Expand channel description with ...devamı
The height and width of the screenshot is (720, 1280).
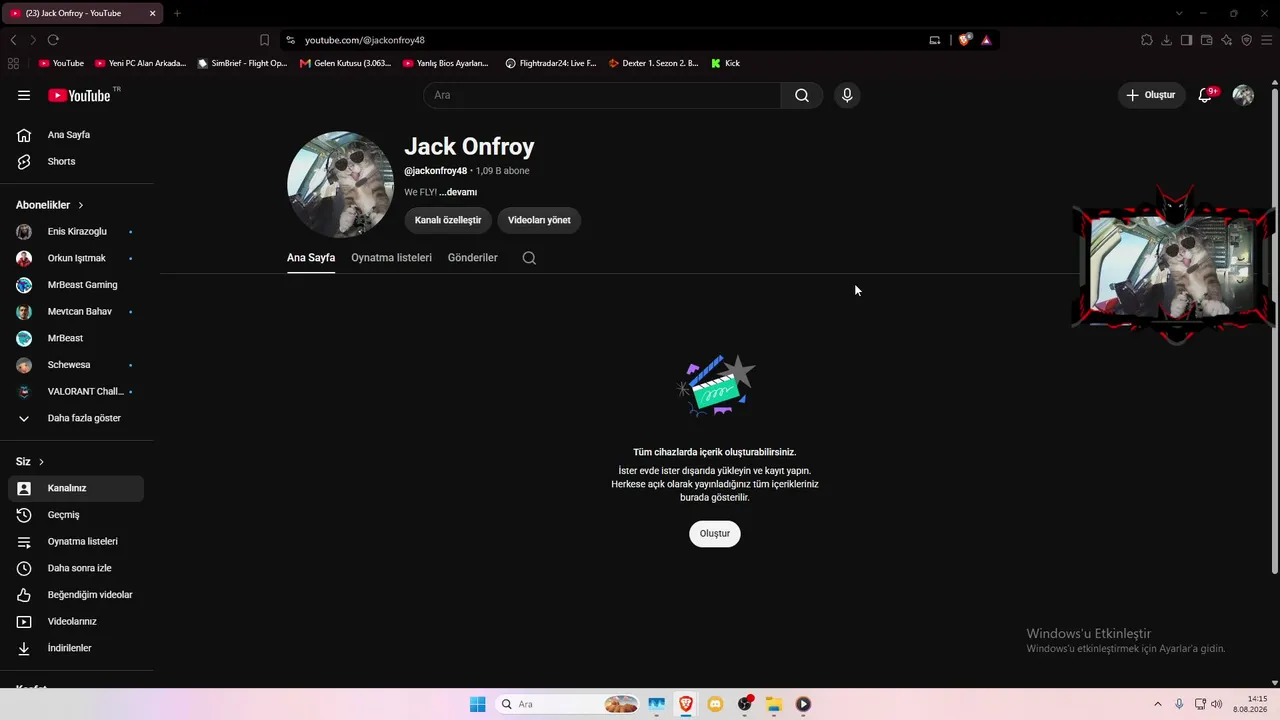pyautogui.click(x=458, y=192)
